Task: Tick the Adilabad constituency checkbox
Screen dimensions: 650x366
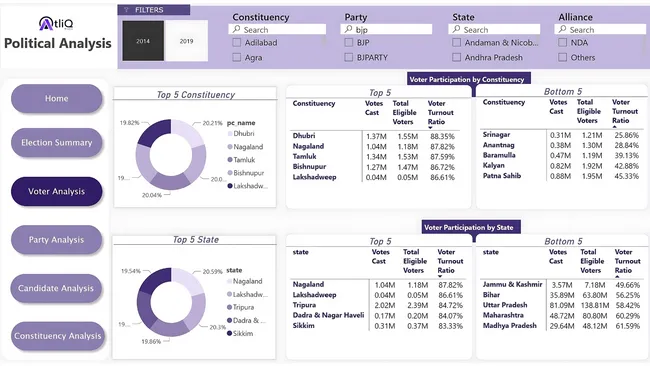Action: (237, 42)
